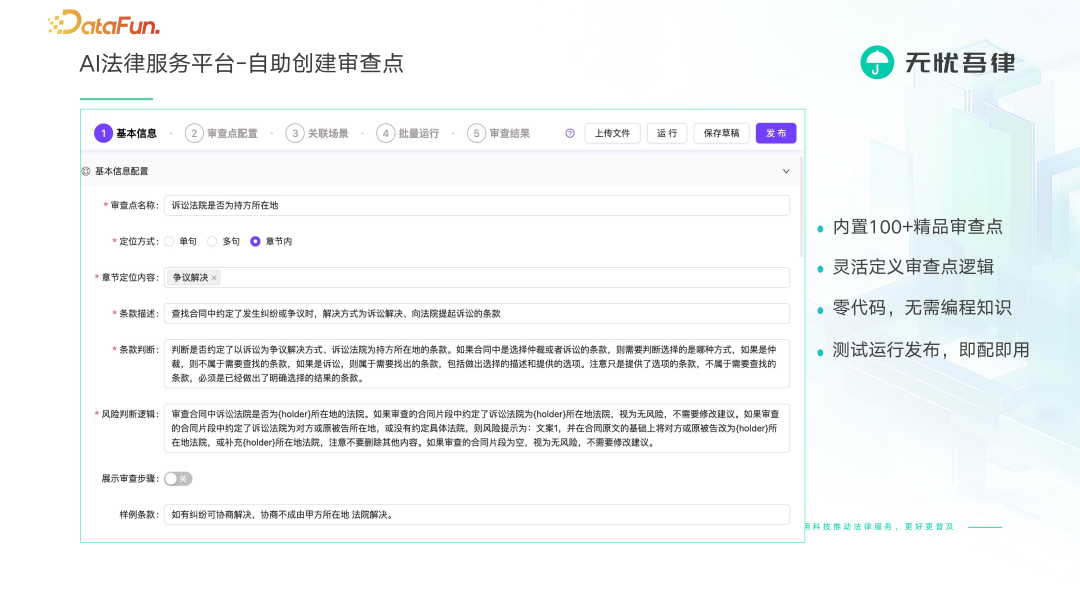The height and width of the screenshot is (608, 1080).
Task: Click the DataFun logo
Action: pos(103,23)
